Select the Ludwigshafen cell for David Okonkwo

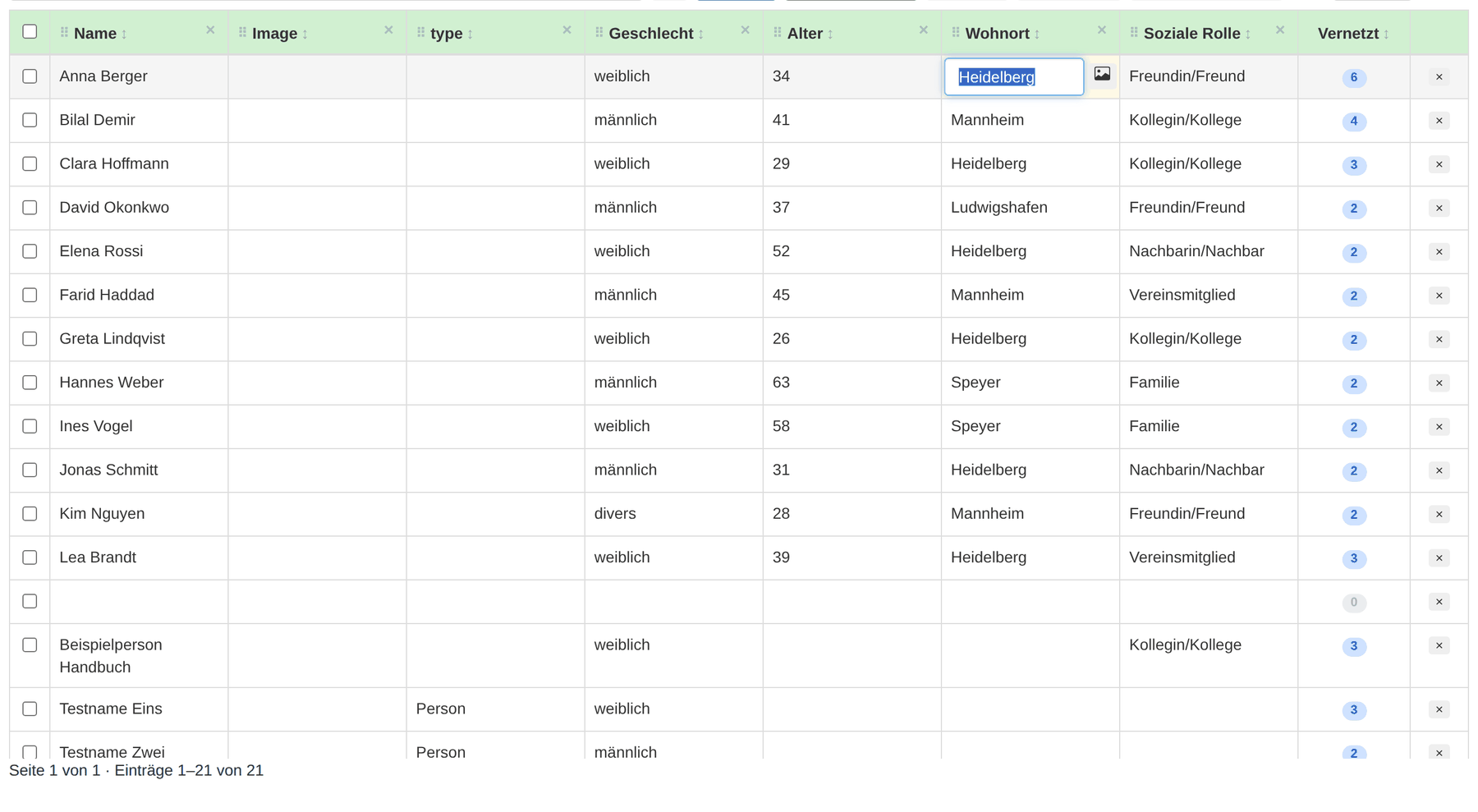click(x=1030, y=208)
